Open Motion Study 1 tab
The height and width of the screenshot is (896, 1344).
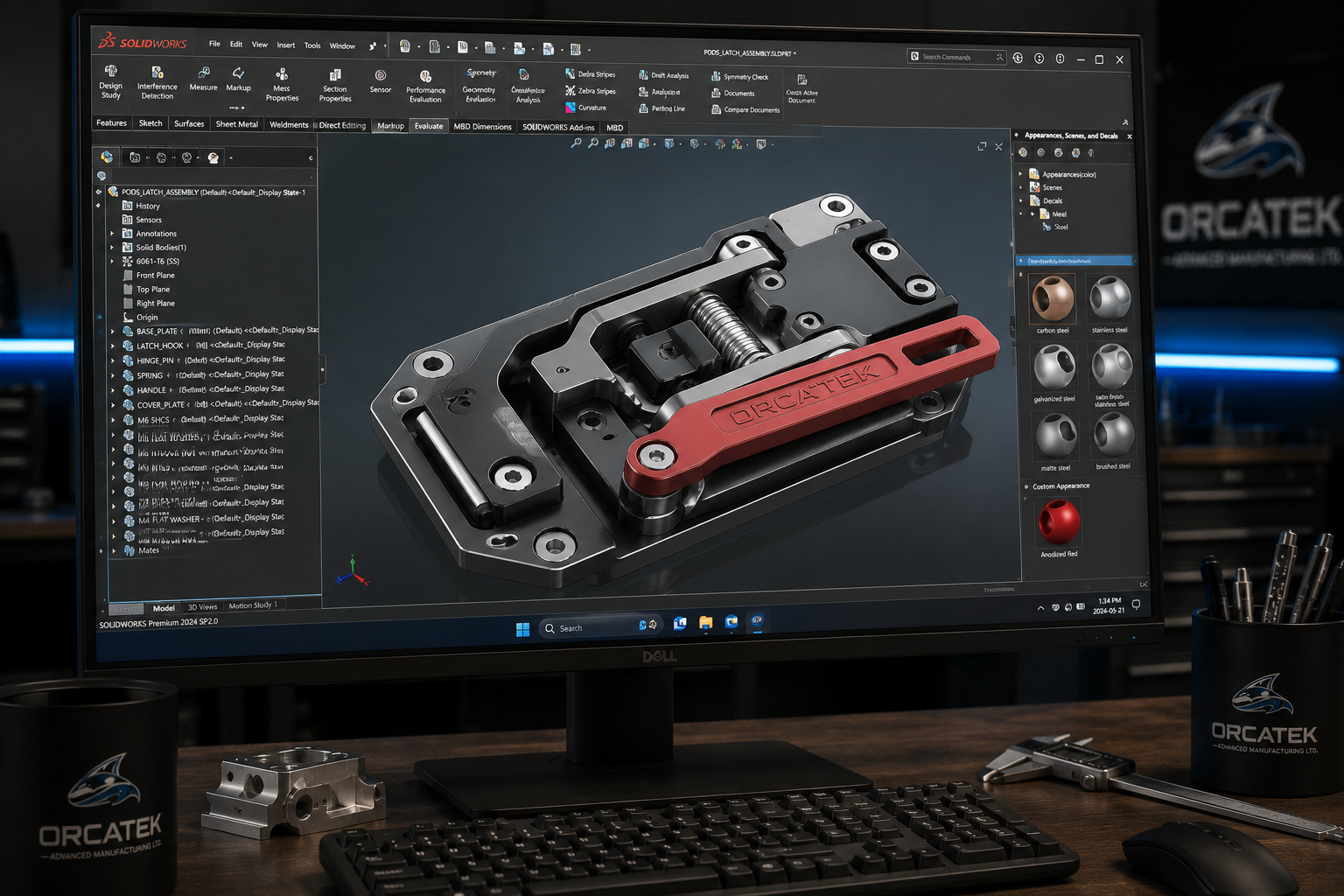click(x=253, y=605)
